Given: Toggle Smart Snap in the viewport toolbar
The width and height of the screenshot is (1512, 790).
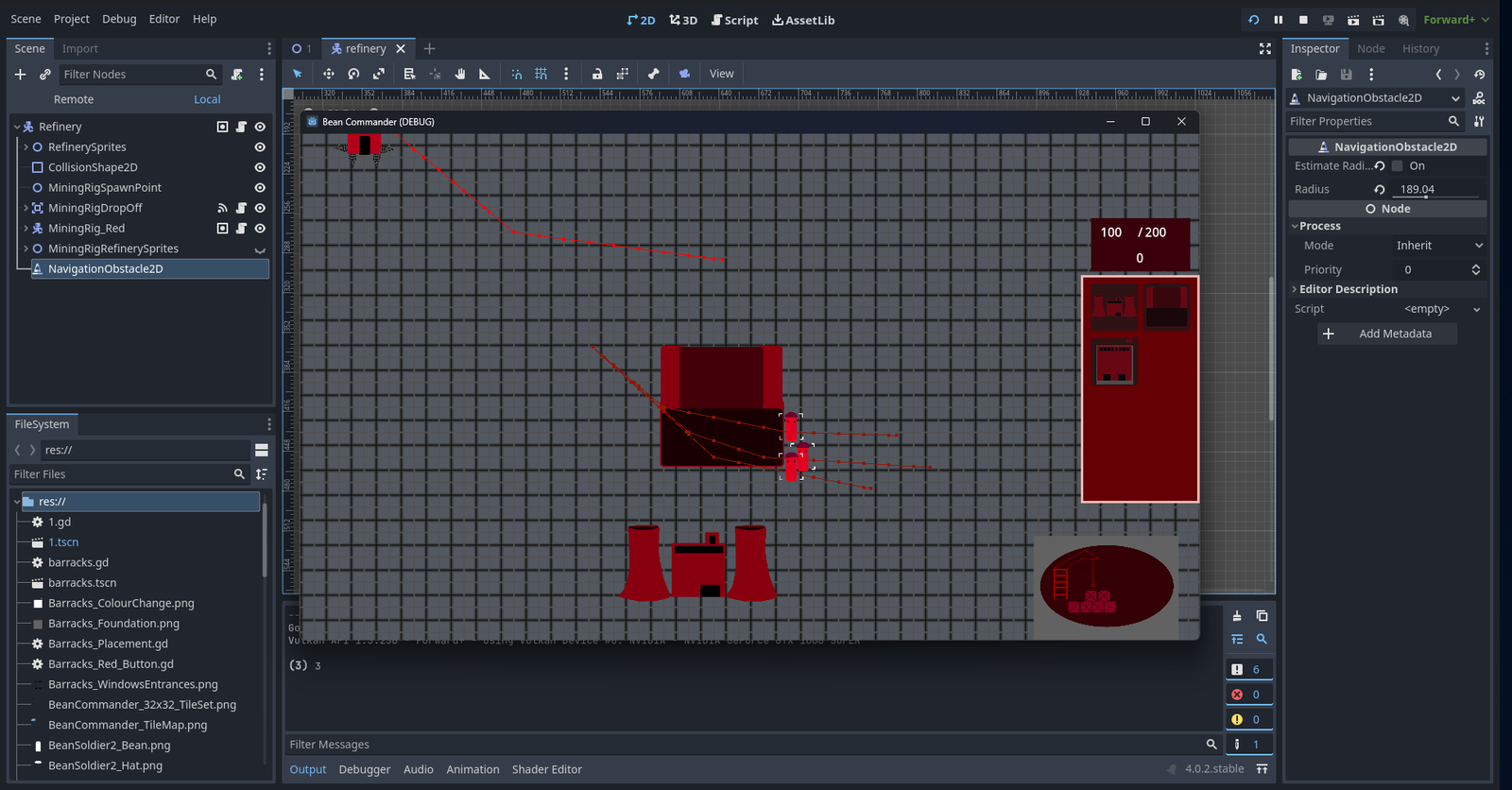Looking at the screenshot, I should tap(516, 74).
